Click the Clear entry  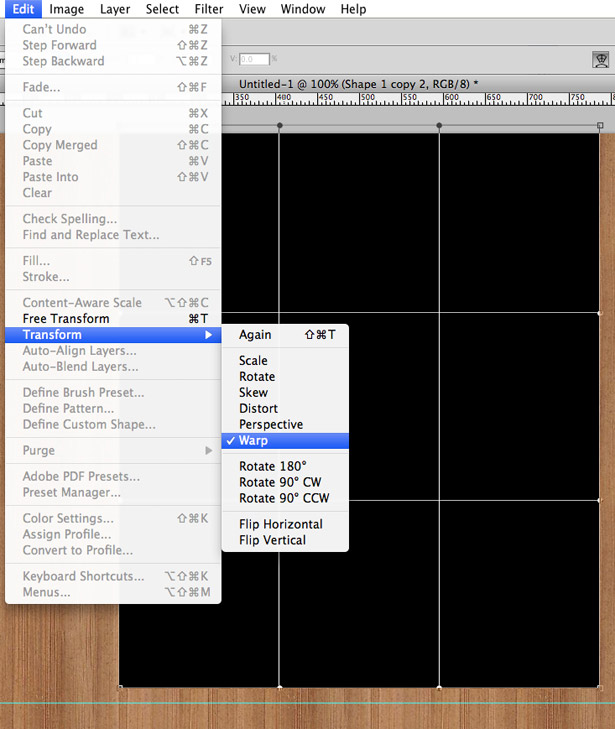[x=113, y=193]
